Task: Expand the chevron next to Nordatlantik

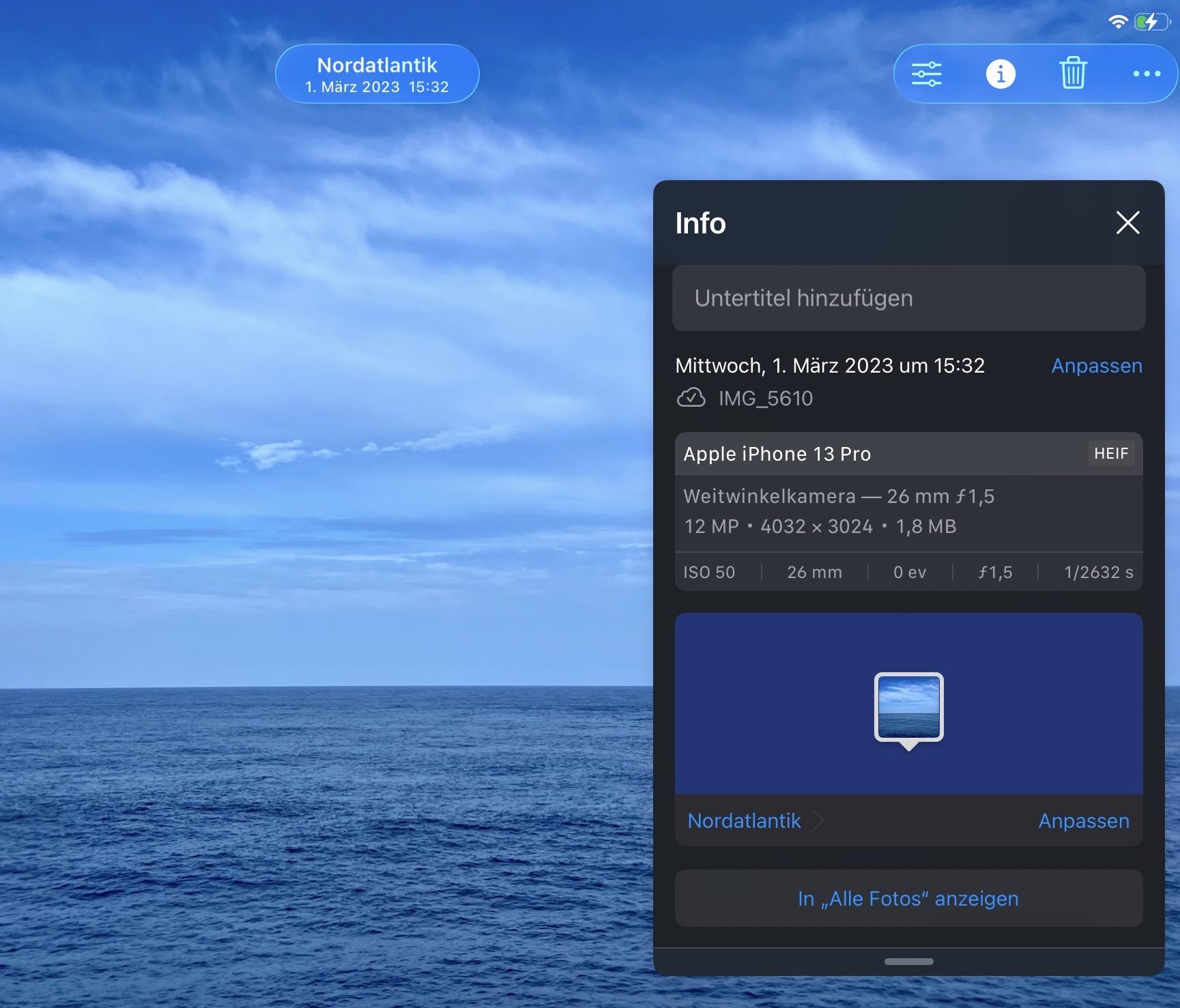Action: [x=818, y=820]
